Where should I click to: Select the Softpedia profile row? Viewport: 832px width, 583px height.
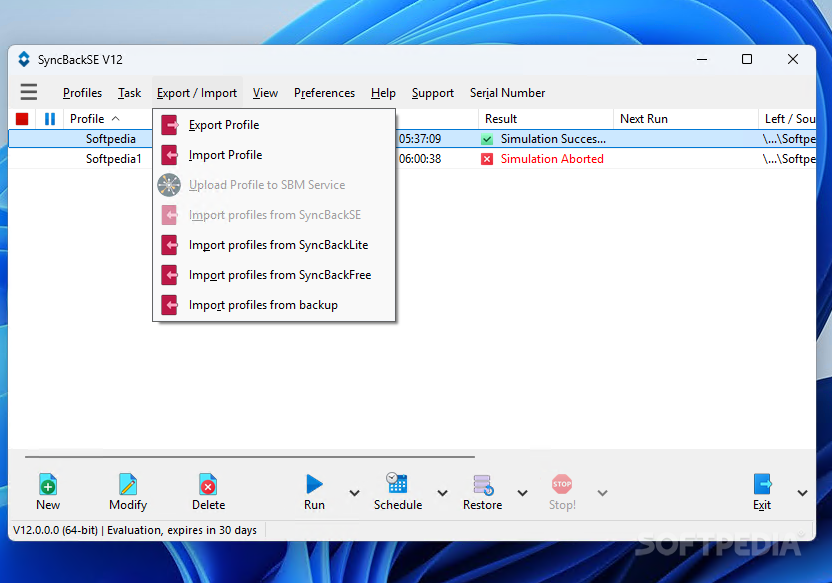(412, 139)
